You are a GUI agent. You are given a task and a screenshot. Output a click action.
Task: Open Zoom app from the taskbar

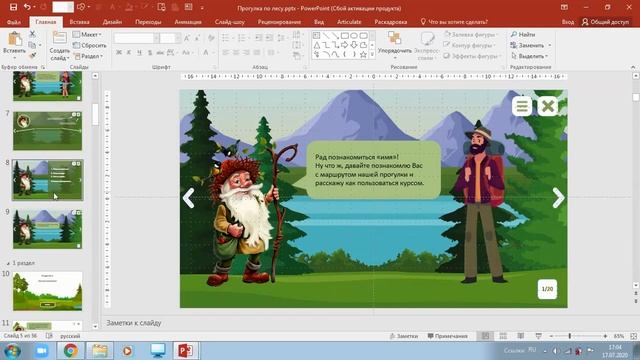42,351
